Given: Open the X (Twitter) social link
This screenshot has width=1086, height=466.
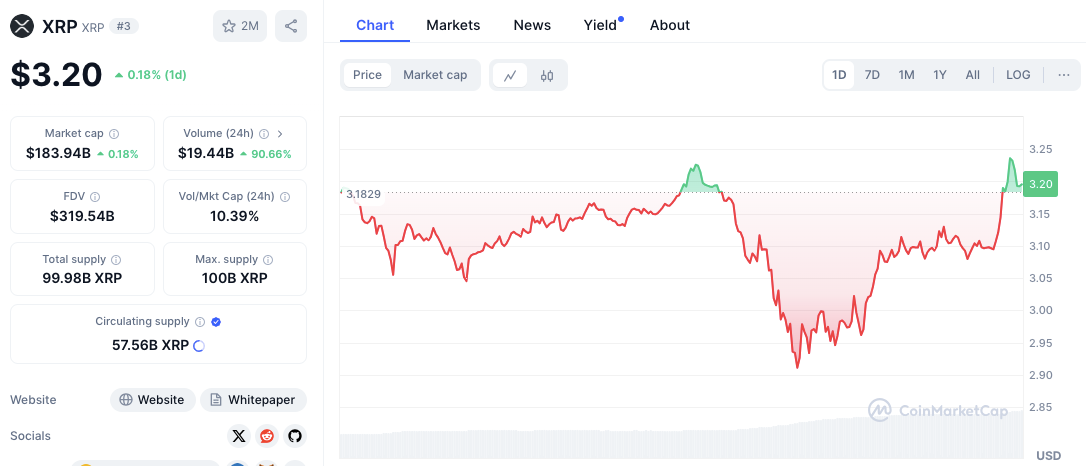Looking at the screenshot, I should [238, 436].
